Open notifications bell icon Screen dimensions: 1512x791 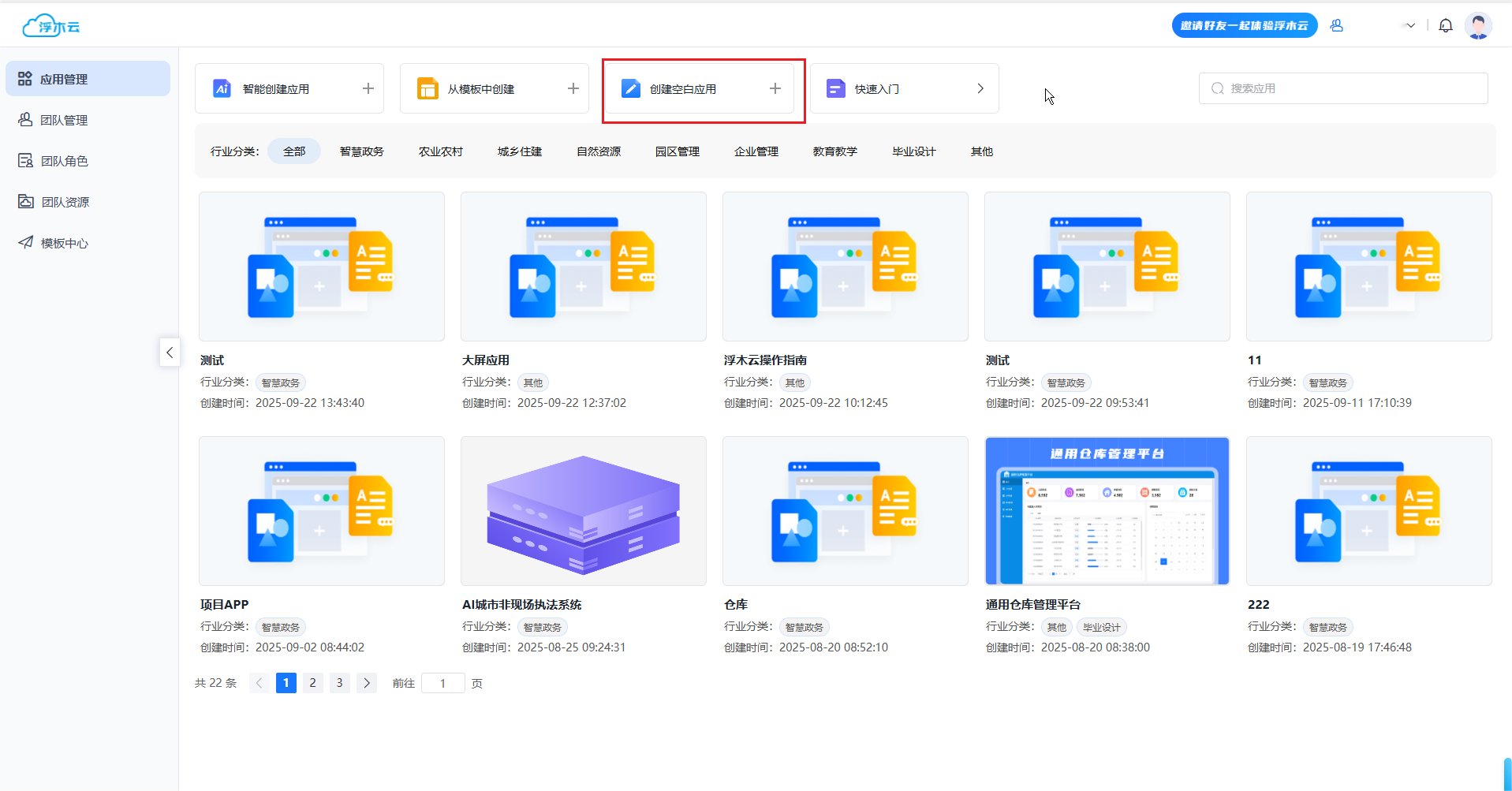pos(1445,26)
